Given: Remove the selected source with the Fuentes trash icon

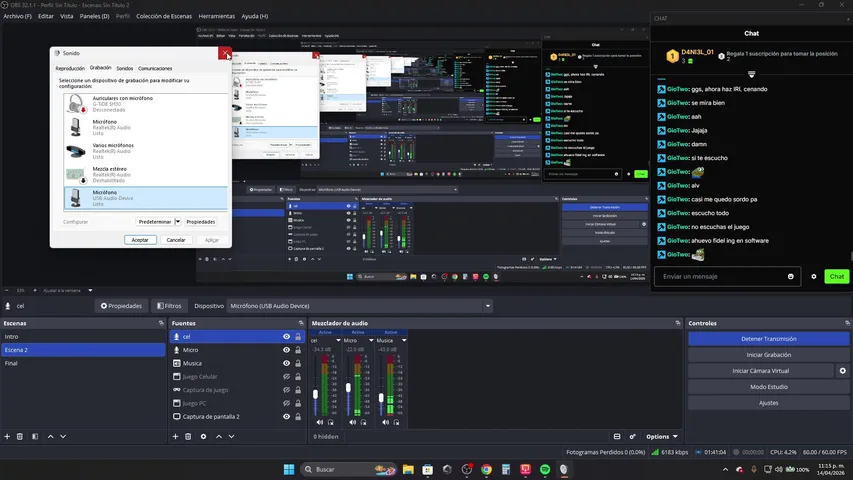Looking at the screenshot, I should point(188,436).
